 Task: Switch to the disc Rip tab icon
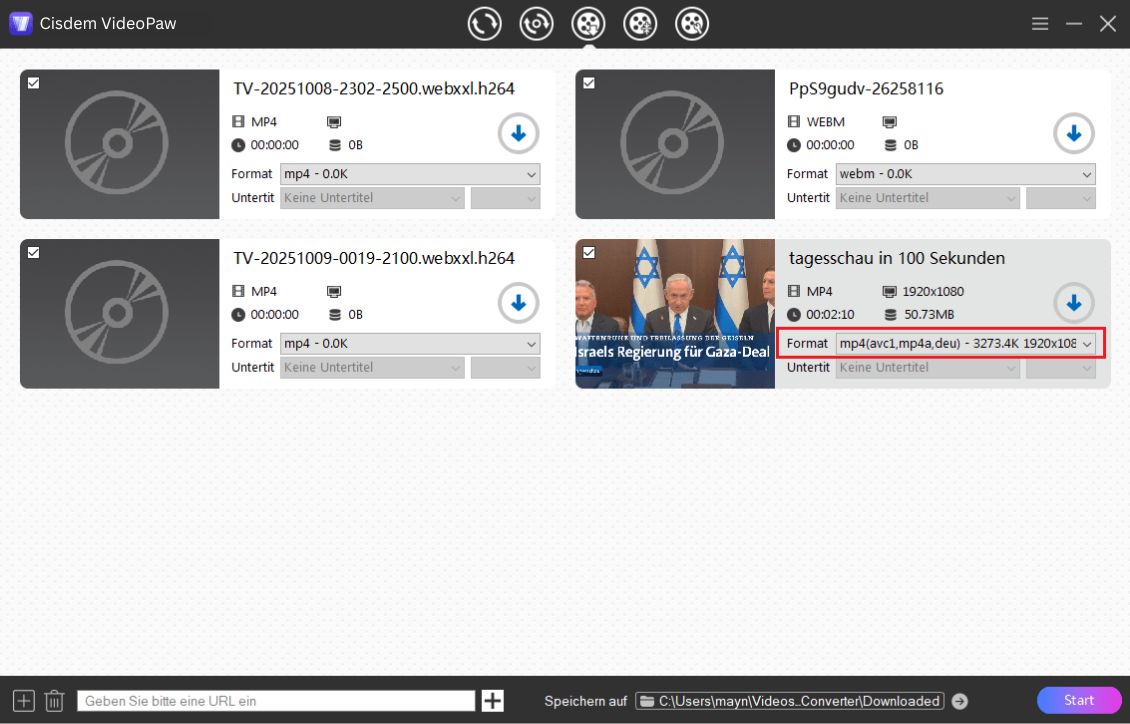(537, 23)
